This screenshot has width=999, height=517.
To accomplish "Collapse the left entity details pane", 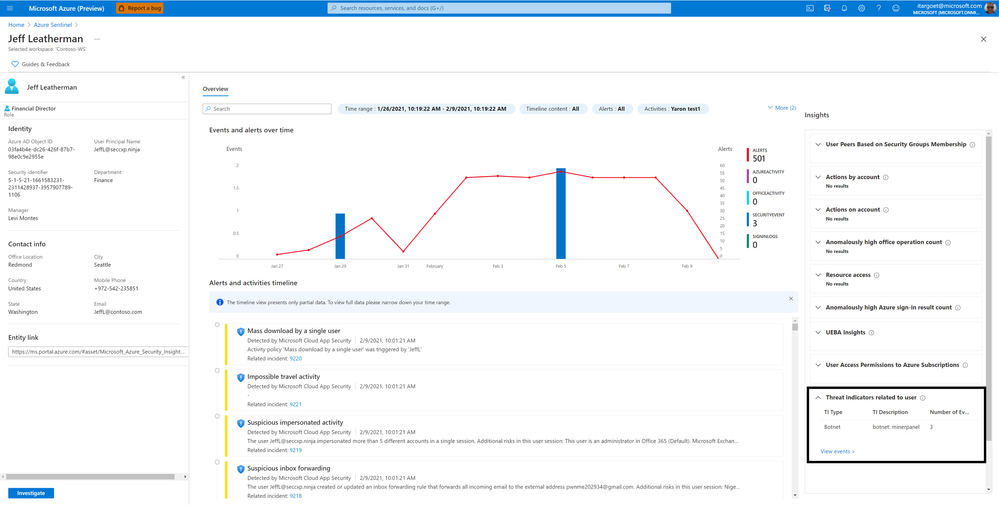I will 183,77.
